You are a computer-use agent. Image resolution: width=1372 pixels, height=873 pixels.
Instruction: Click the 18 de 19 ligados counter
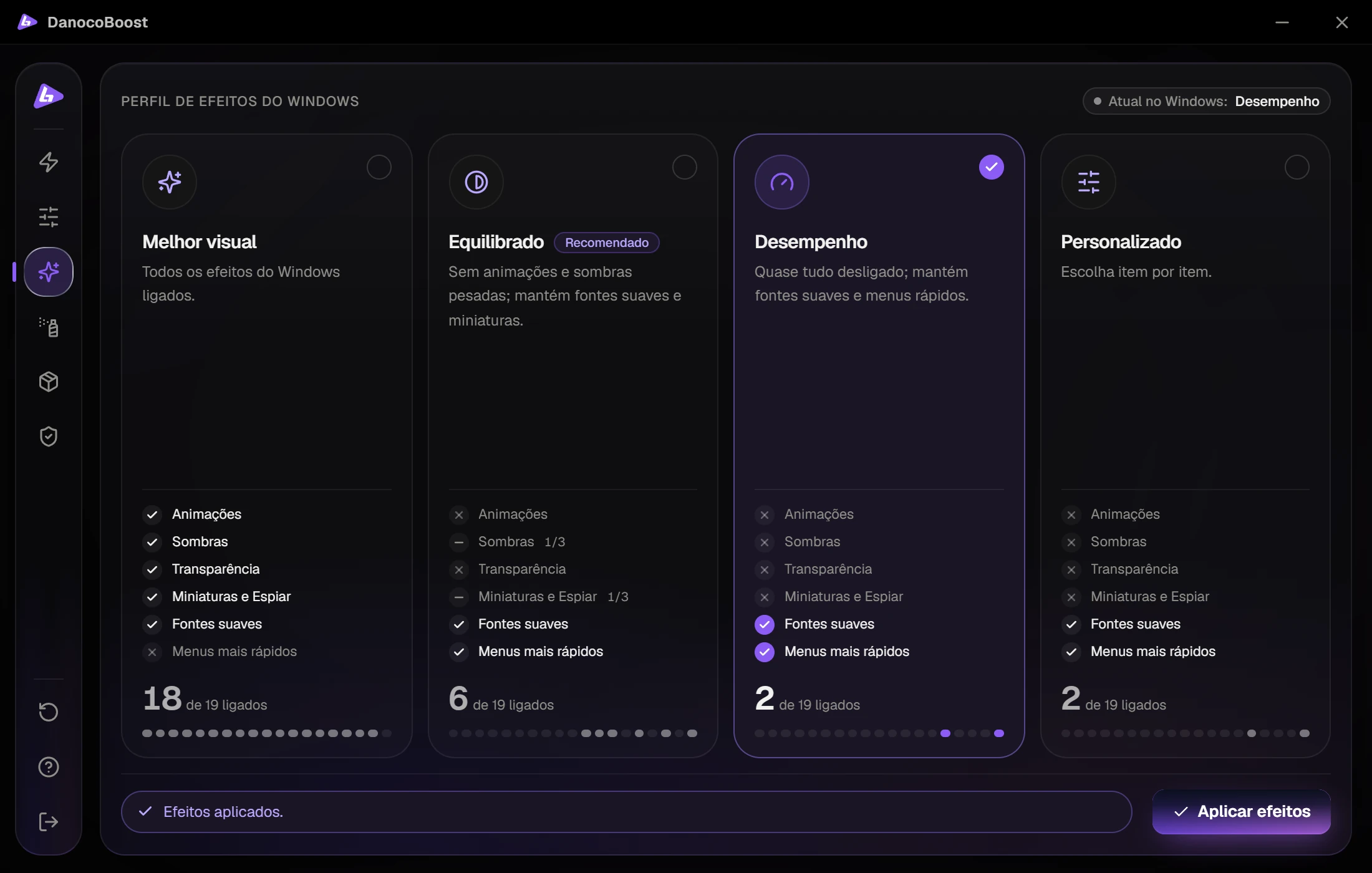pos(205,698)
